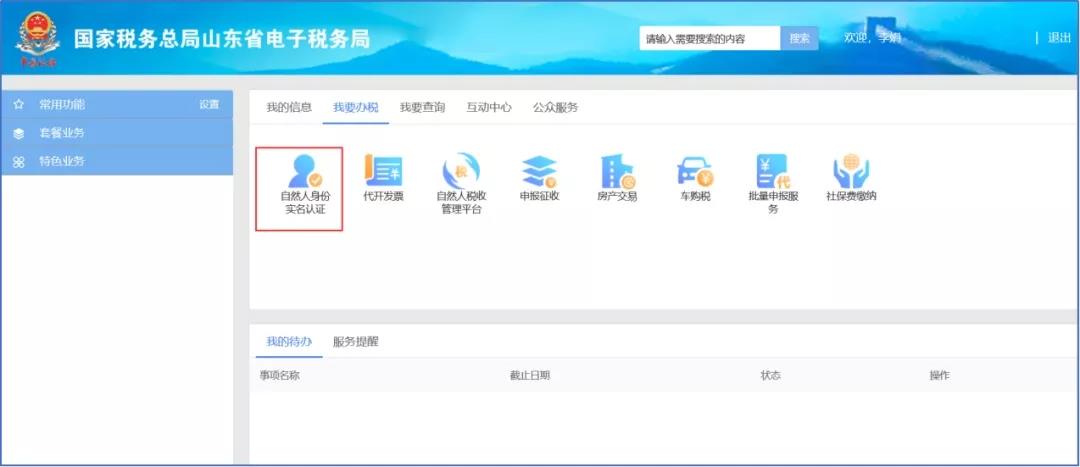Click the 截止日期 column header
This screenshot has height=467, width=1080.
[530, 375]
